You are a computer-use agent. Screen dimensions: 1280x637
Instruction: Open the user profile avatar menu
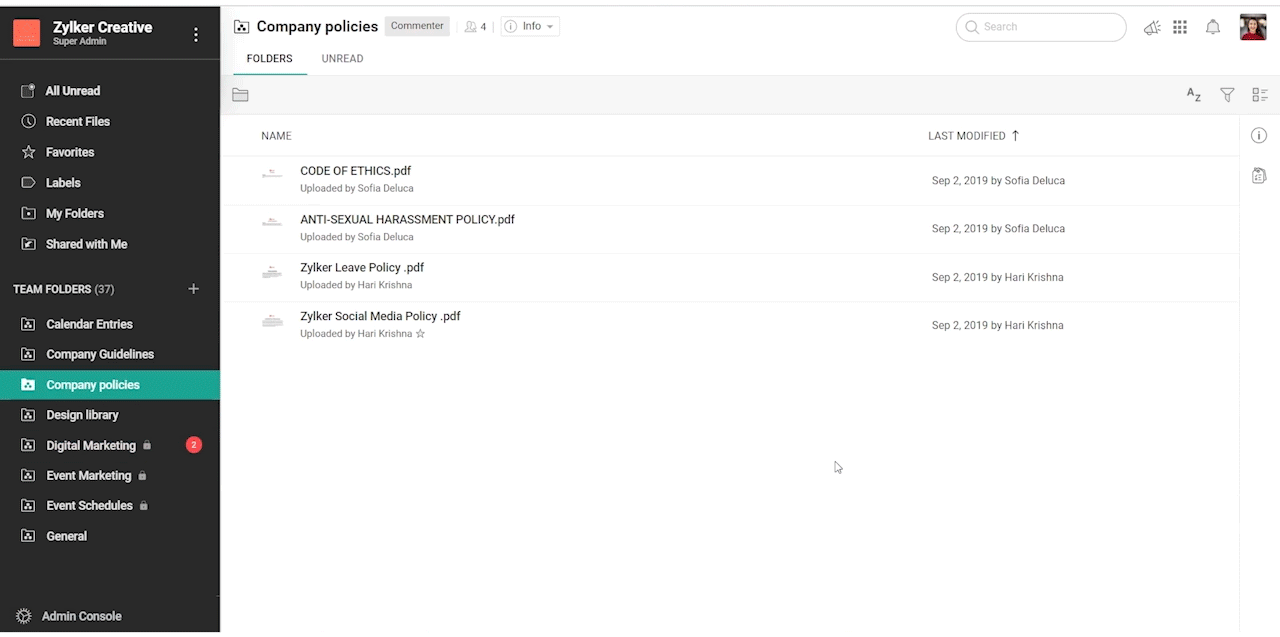pos(1253,28)
